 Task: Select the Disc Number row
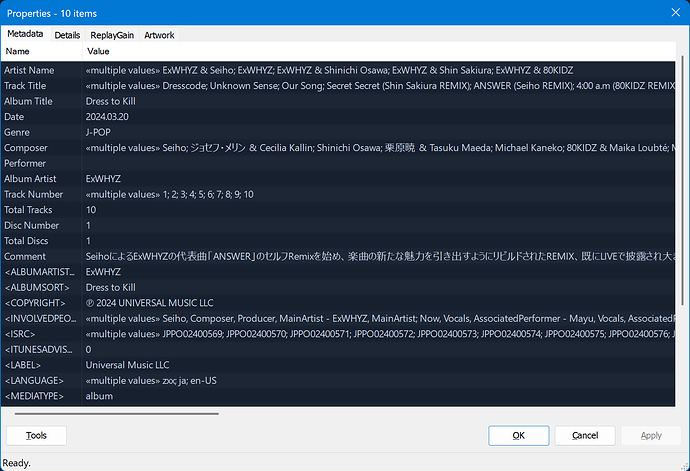(338, 225)
